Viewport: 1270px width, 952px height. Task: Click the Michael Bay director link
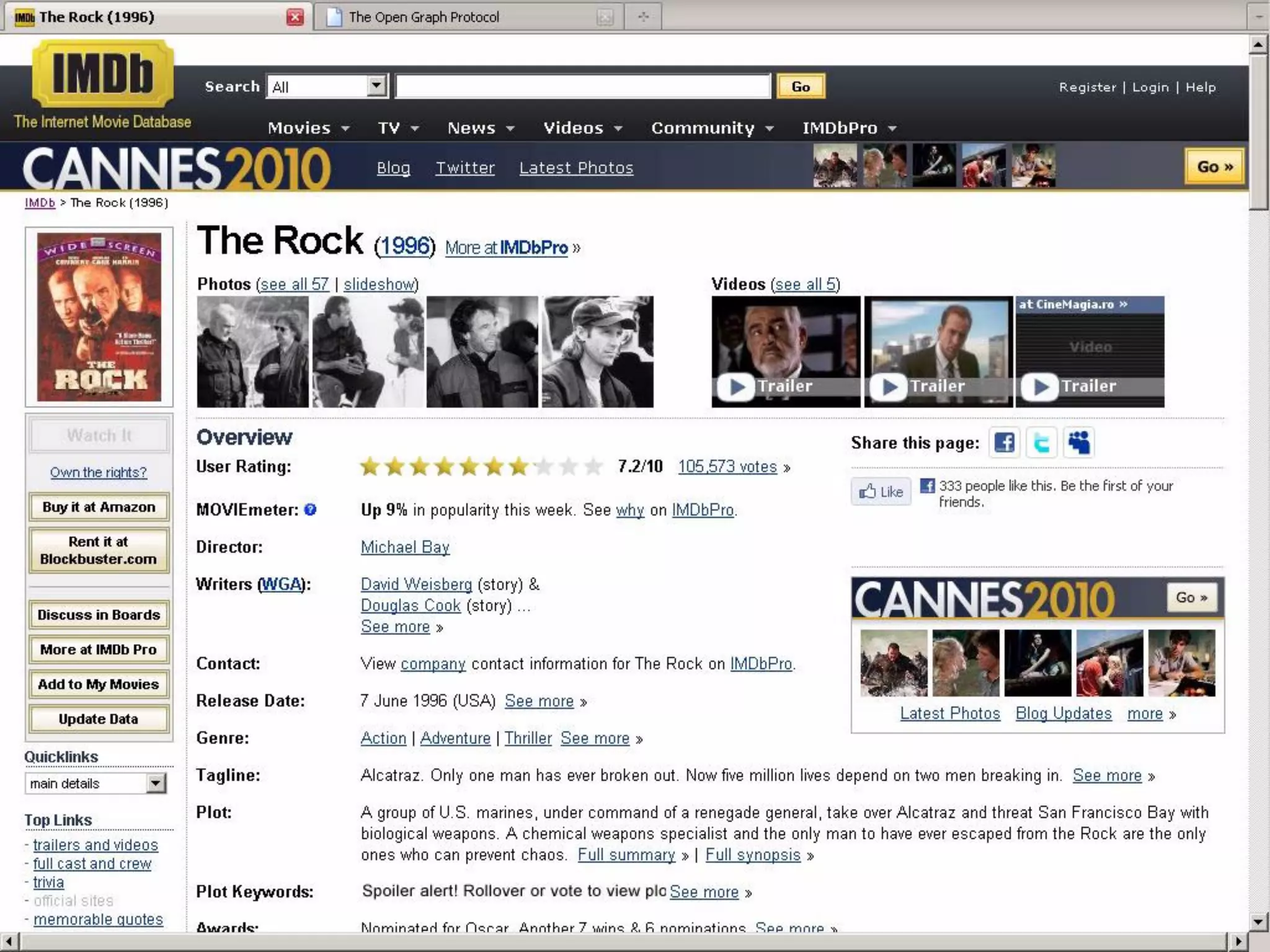click(x=405, y=547)
